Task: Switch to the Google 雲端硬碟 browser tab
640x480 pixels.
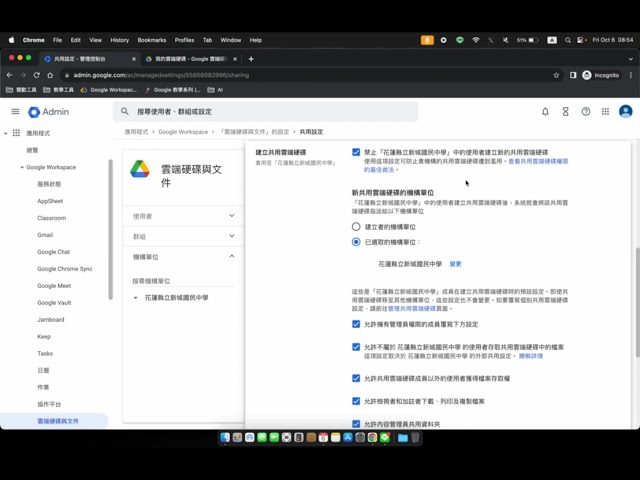Action: [191, 59]
